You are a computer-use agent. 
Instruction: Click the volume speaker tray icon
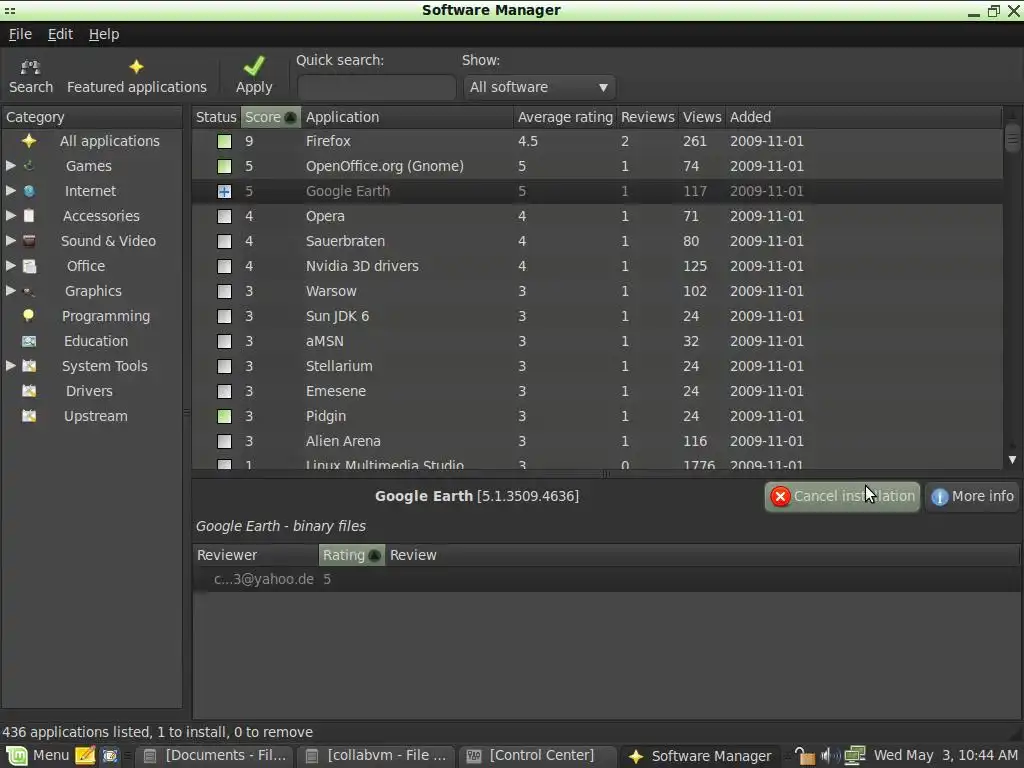829,756
